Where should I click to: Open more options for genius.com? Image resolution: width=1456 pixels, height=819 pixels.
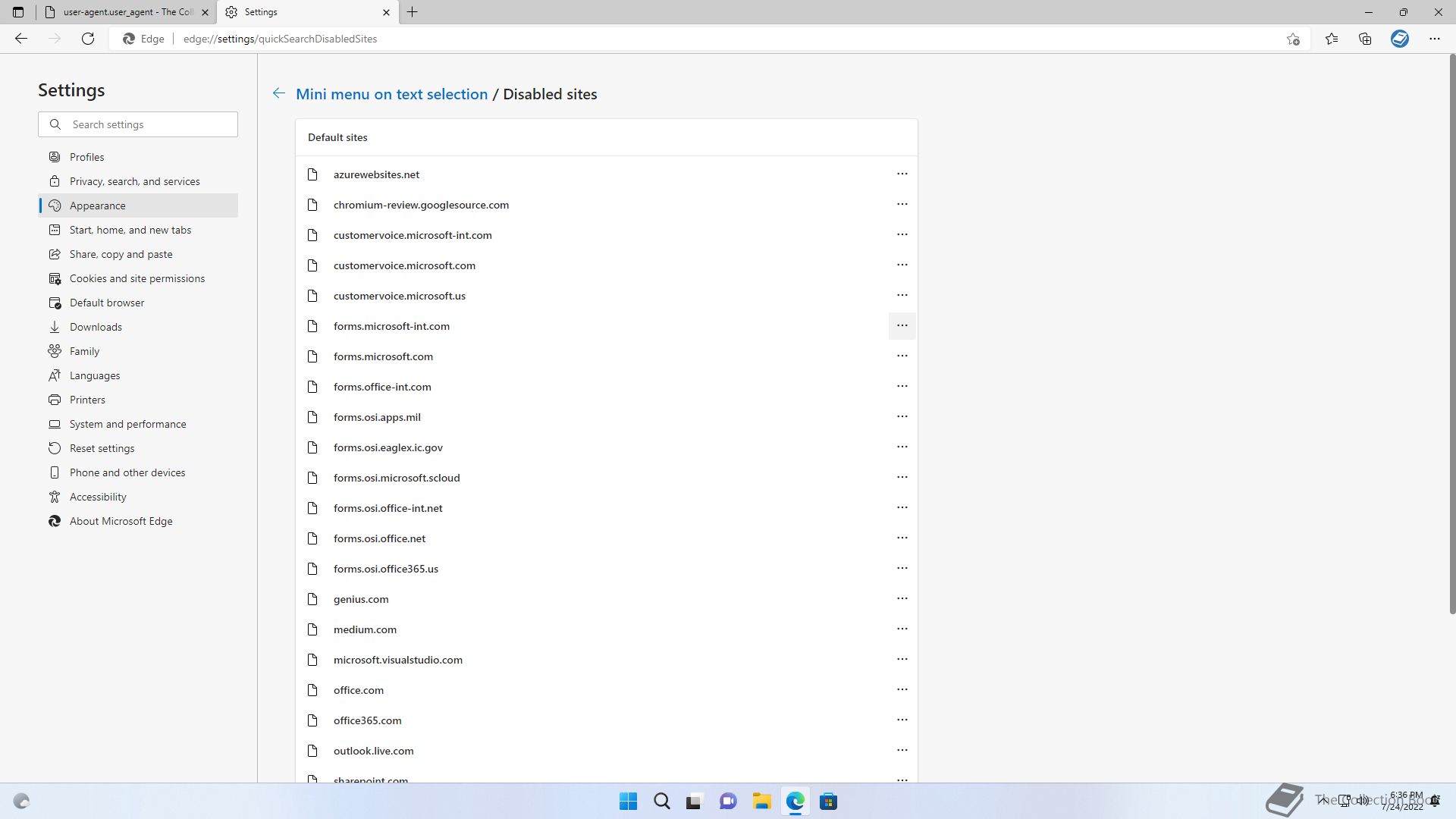point(902,598)
